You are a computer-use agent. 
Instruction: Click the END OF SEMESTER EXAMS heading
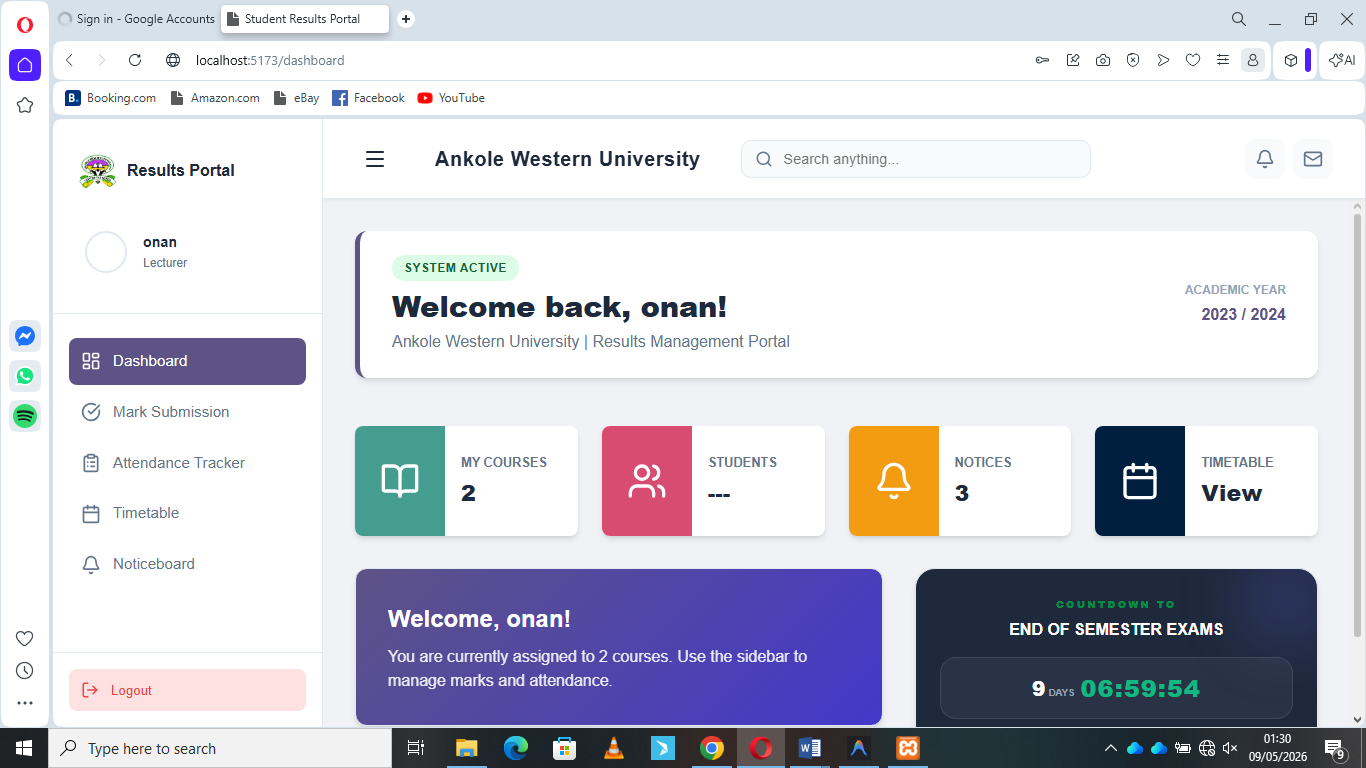pyautogui.click(x=1116, y=630)
